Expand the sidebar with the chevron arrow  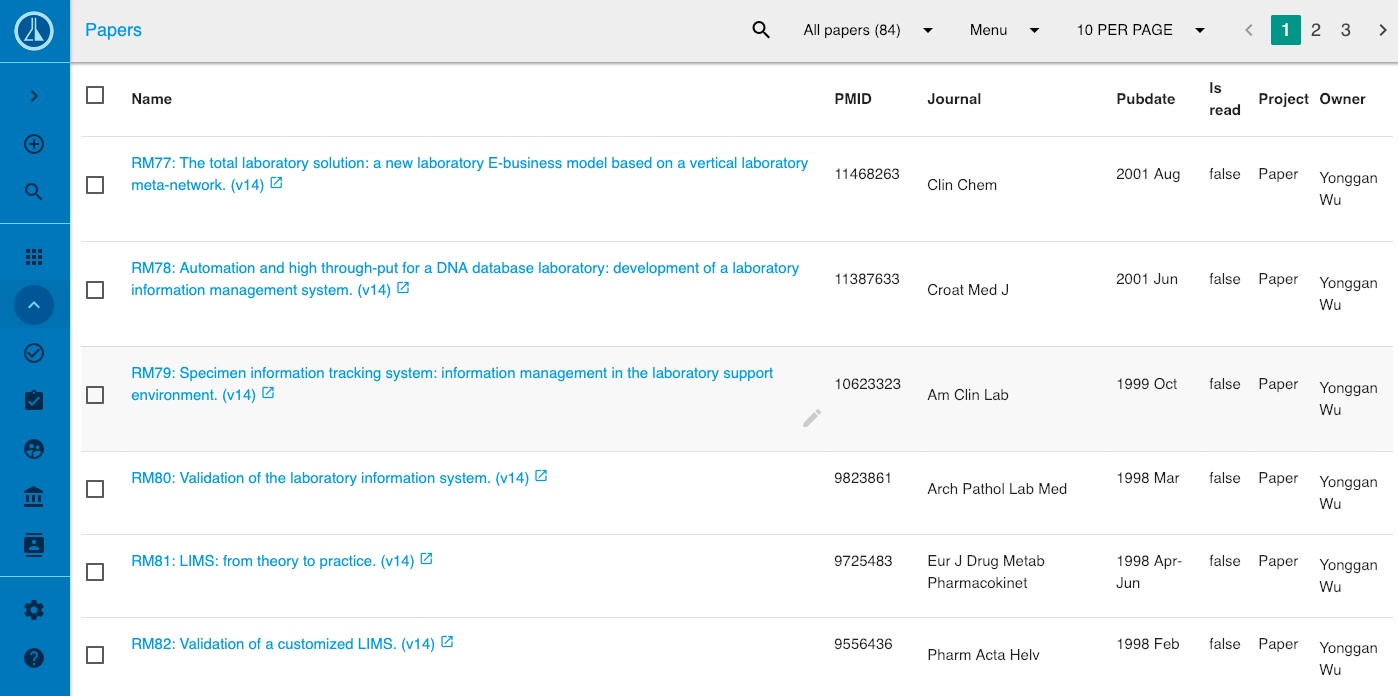coord(34,96)
